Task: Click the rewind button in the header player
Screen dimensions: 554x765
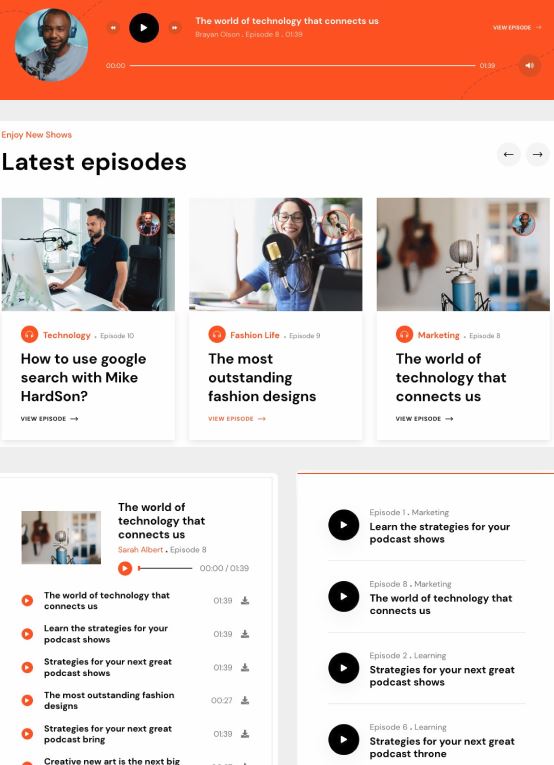Action: tap(113, 28)
